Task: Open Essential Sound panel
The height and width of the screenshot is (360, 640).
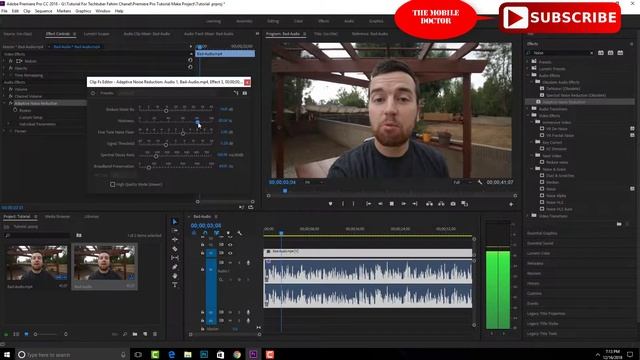Action: 540,243
